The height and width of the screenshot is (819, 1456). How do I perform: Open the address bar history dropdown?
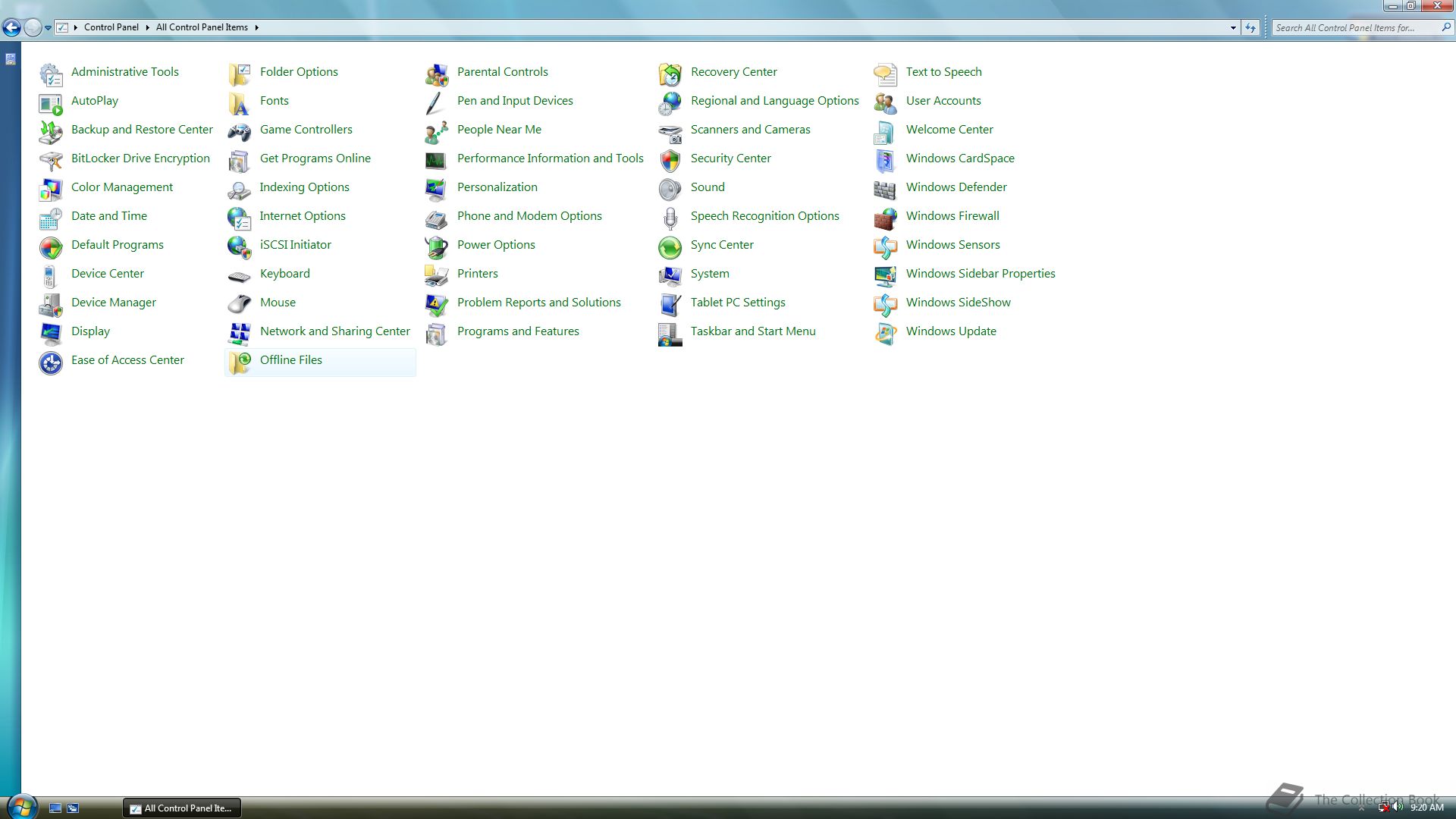(1233, 27)
